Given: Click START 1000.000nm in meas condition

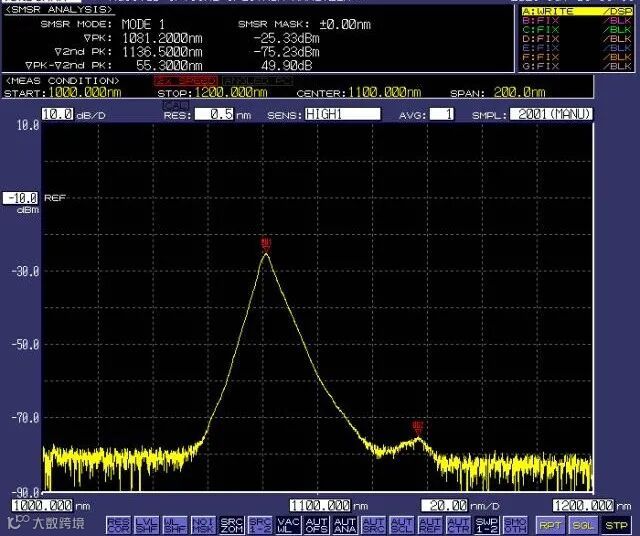Looking at the screenshot, I should point(63,93).
